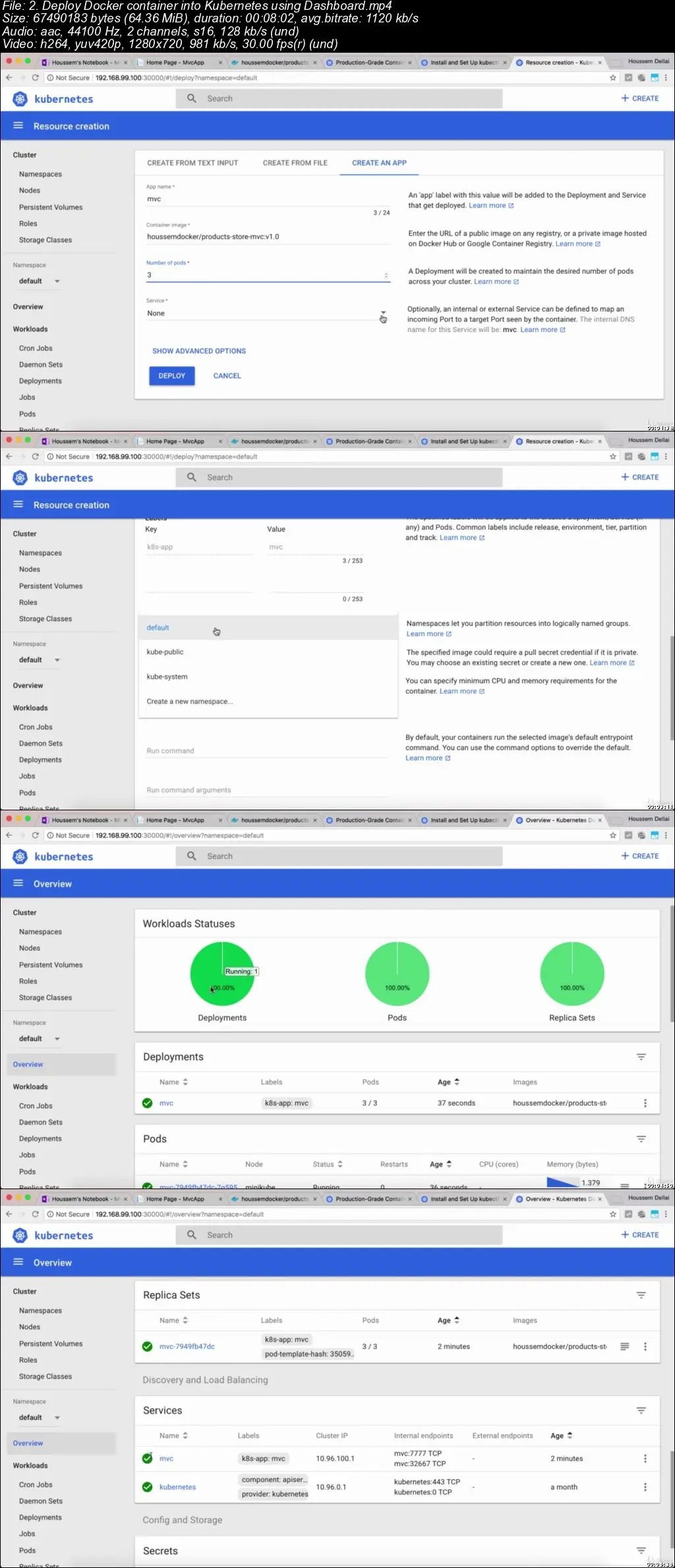Click the Pods status pie chart
Image resolution: width=675 pixels, height=1568 pixels.
pyautogui.click(x=397, y=974)
